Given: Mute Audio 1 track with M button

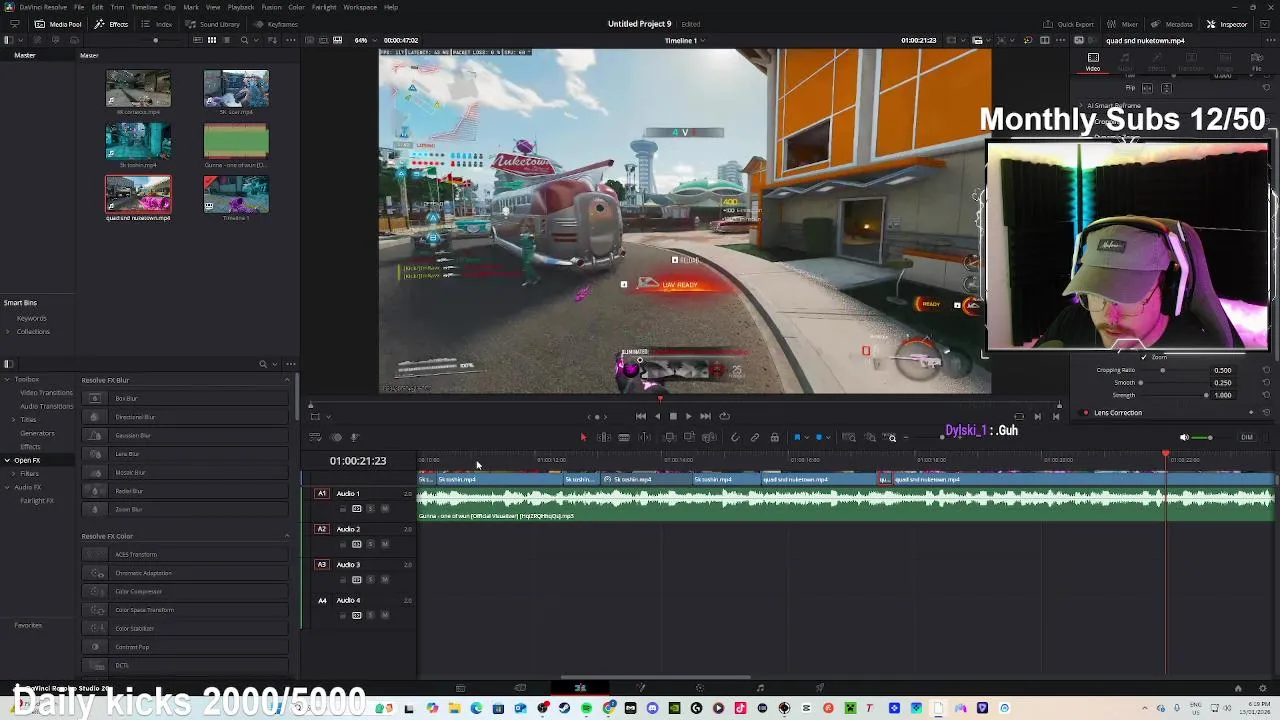Looking at the screenshot, I should tap(384, 508).
